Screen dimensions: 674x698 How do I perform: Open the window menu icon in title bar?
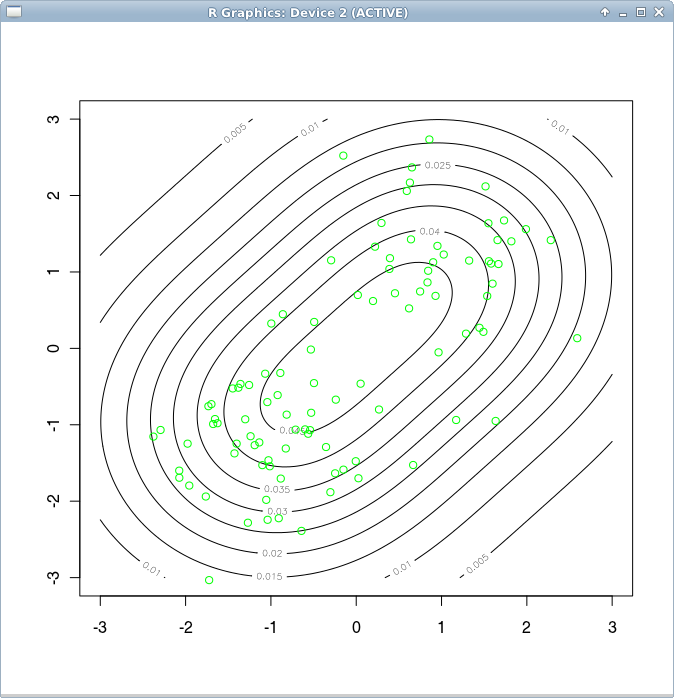[x=13, y=11]
